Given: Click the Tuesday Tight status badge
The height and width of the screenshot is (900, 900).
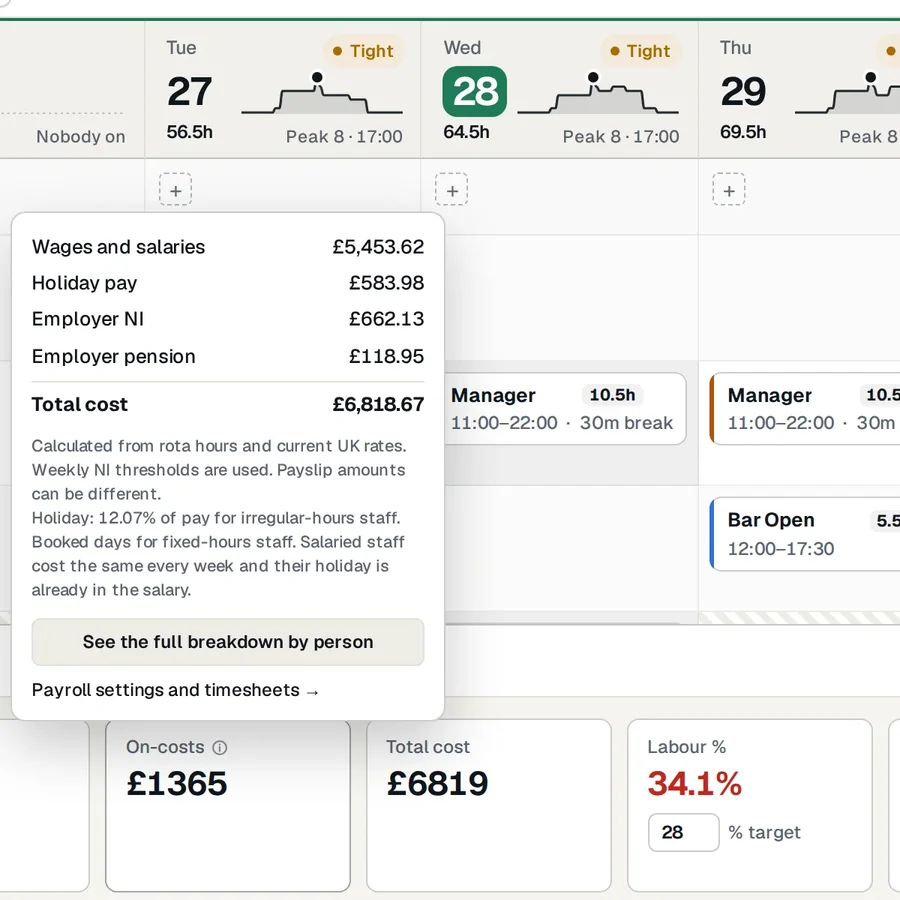Looking at the screenshot, I should (x=363, y=51).
